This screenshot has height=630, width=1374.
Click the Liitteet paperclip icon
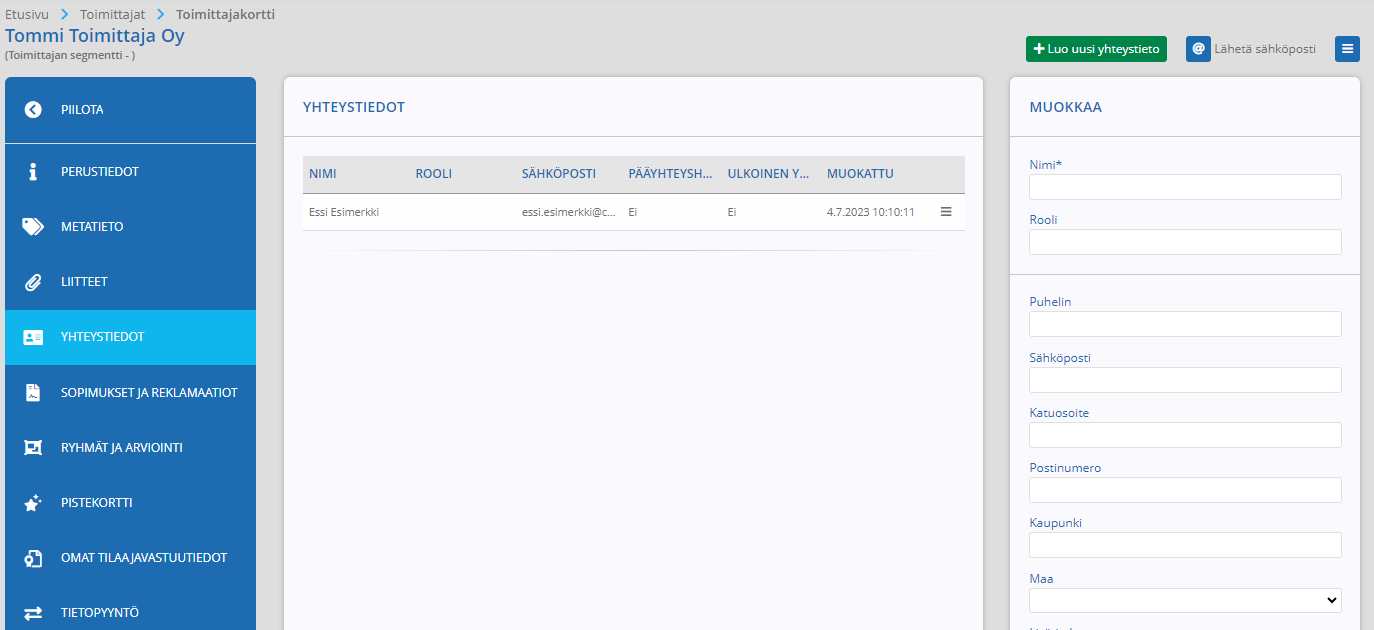[33, 282]
